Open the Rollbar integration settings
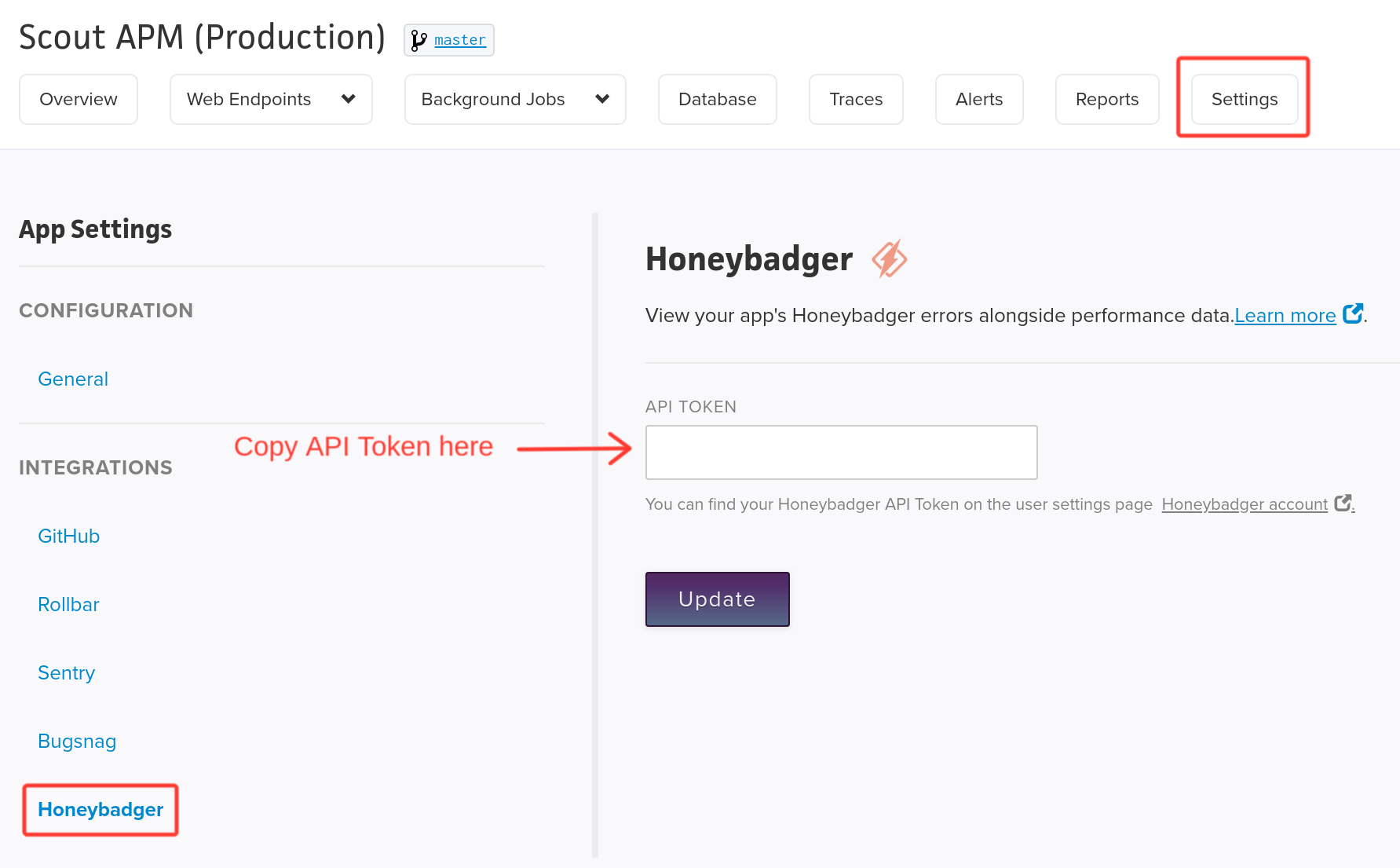 (69, 604)
